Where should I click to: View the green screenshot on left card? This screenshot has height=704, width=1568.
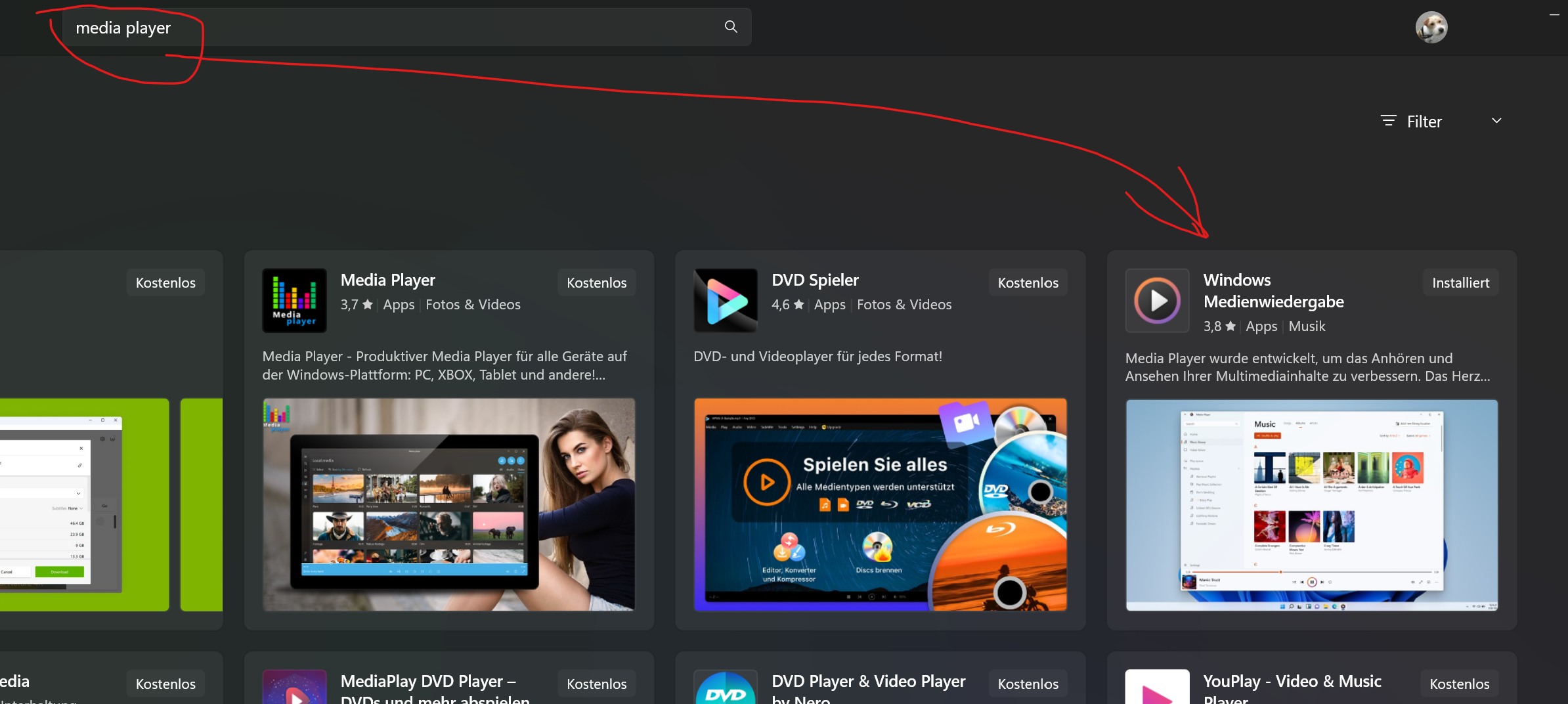[84, 504]
